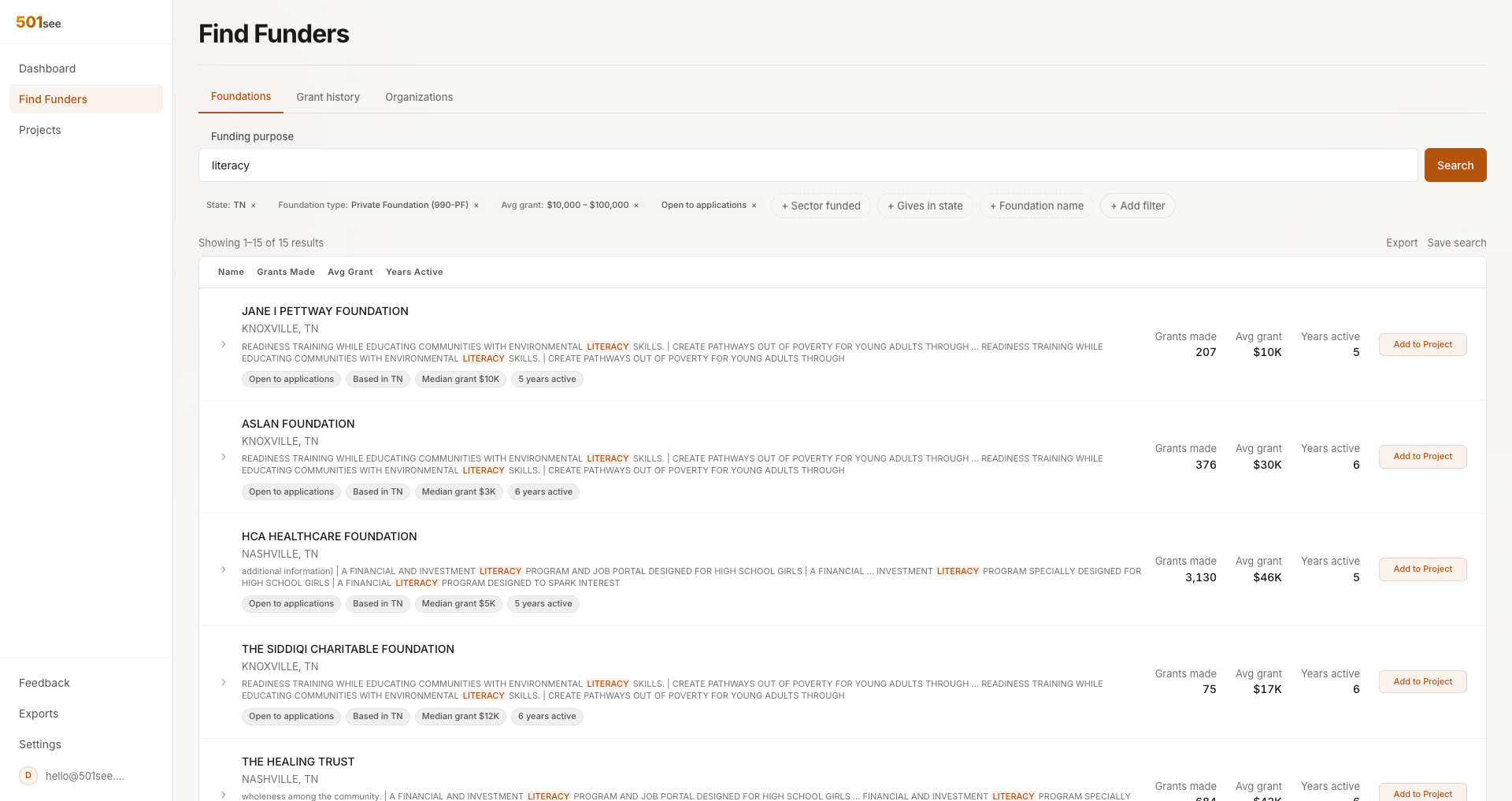Switch to the Foundations tab
The image size is (1512, 801).
241,96
